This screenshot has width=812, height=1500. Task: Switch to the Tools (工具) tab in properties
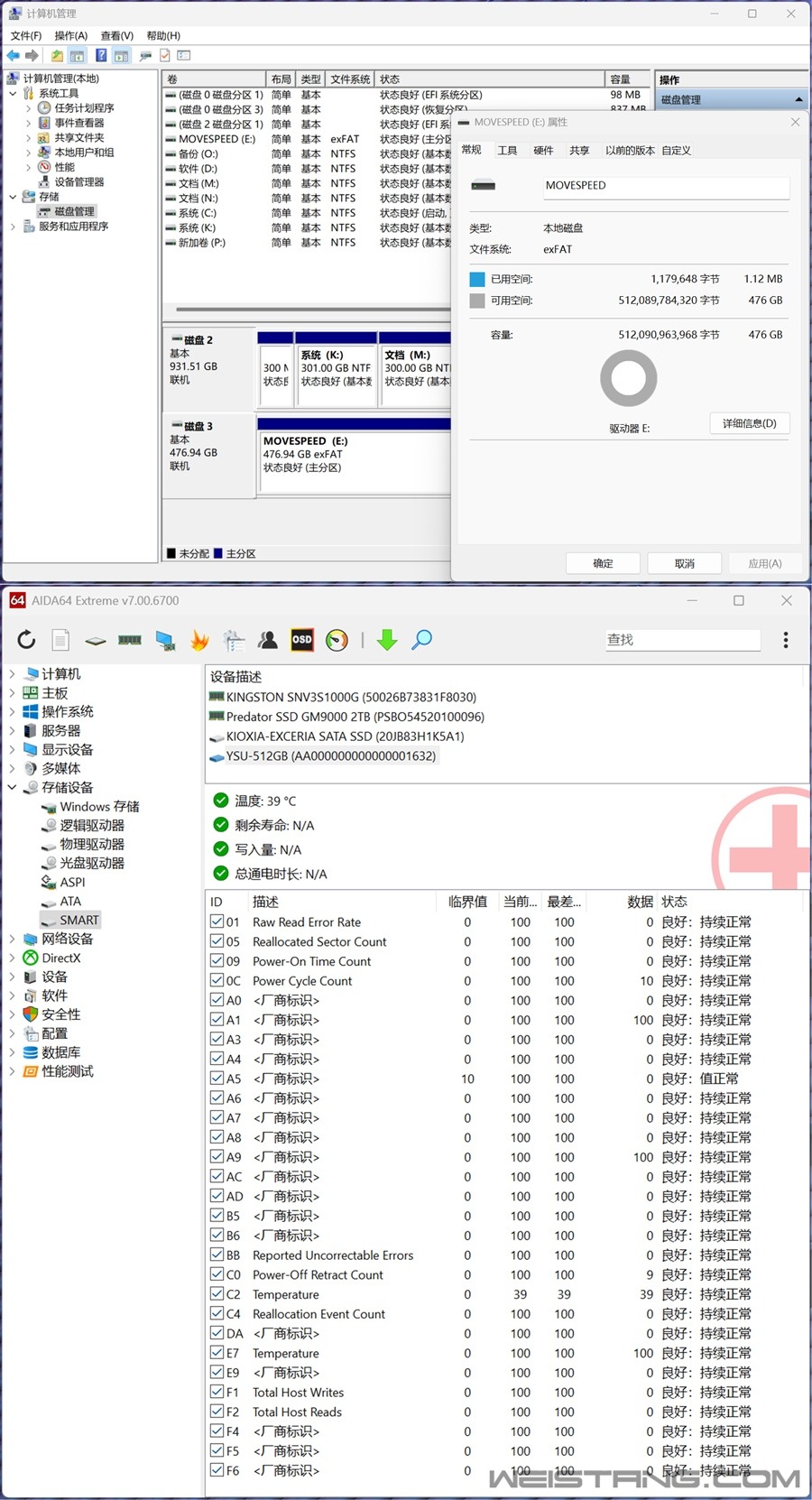click(508, 151)
